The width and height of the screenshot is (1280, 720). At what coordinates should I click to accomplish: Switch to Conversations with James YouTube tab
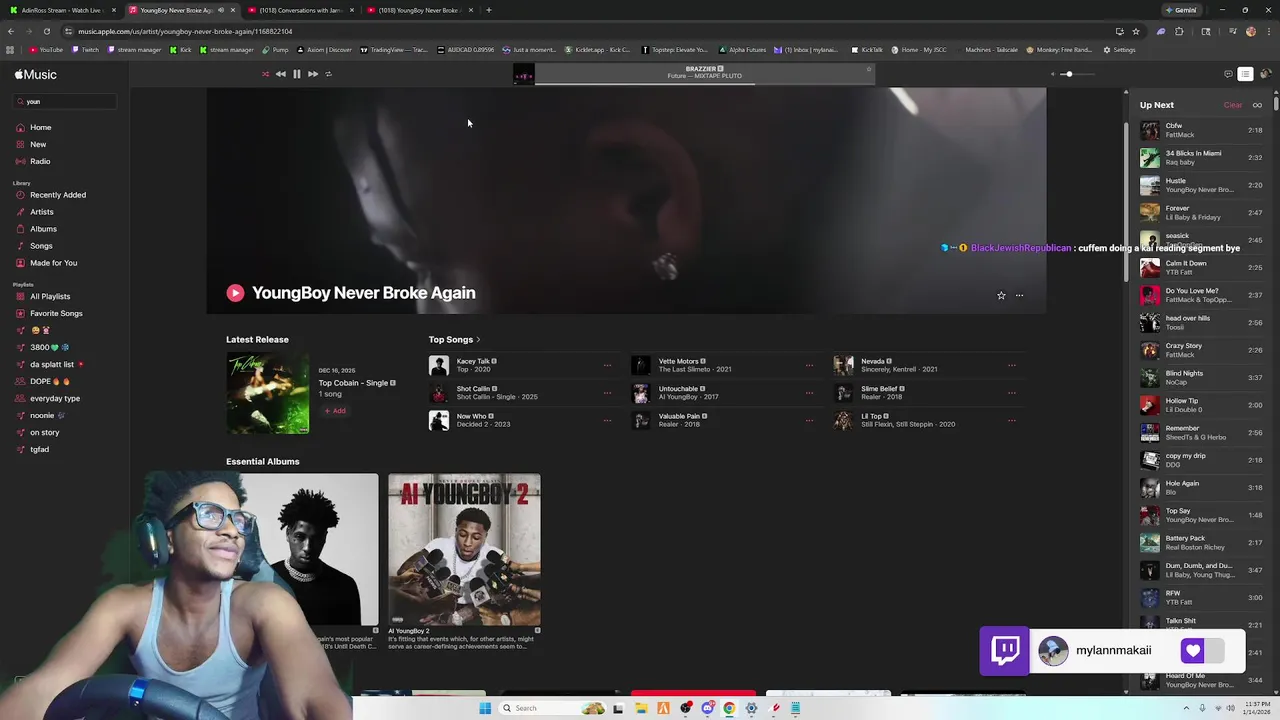(300, 10)
